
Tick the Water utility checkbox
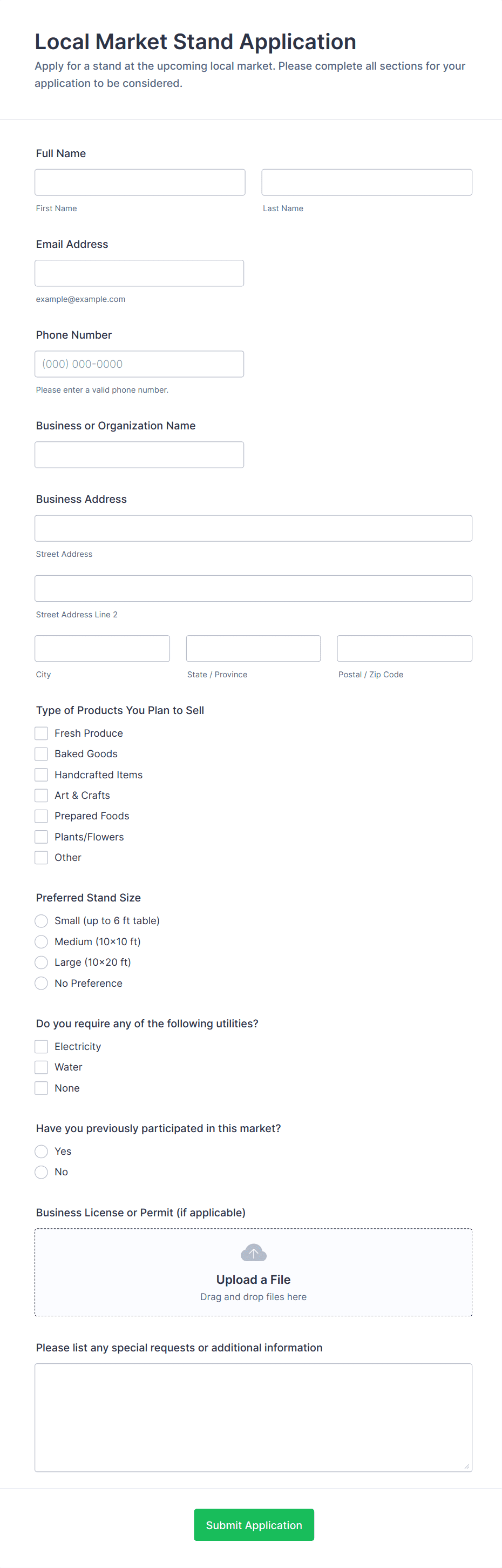coord(42,1066)
